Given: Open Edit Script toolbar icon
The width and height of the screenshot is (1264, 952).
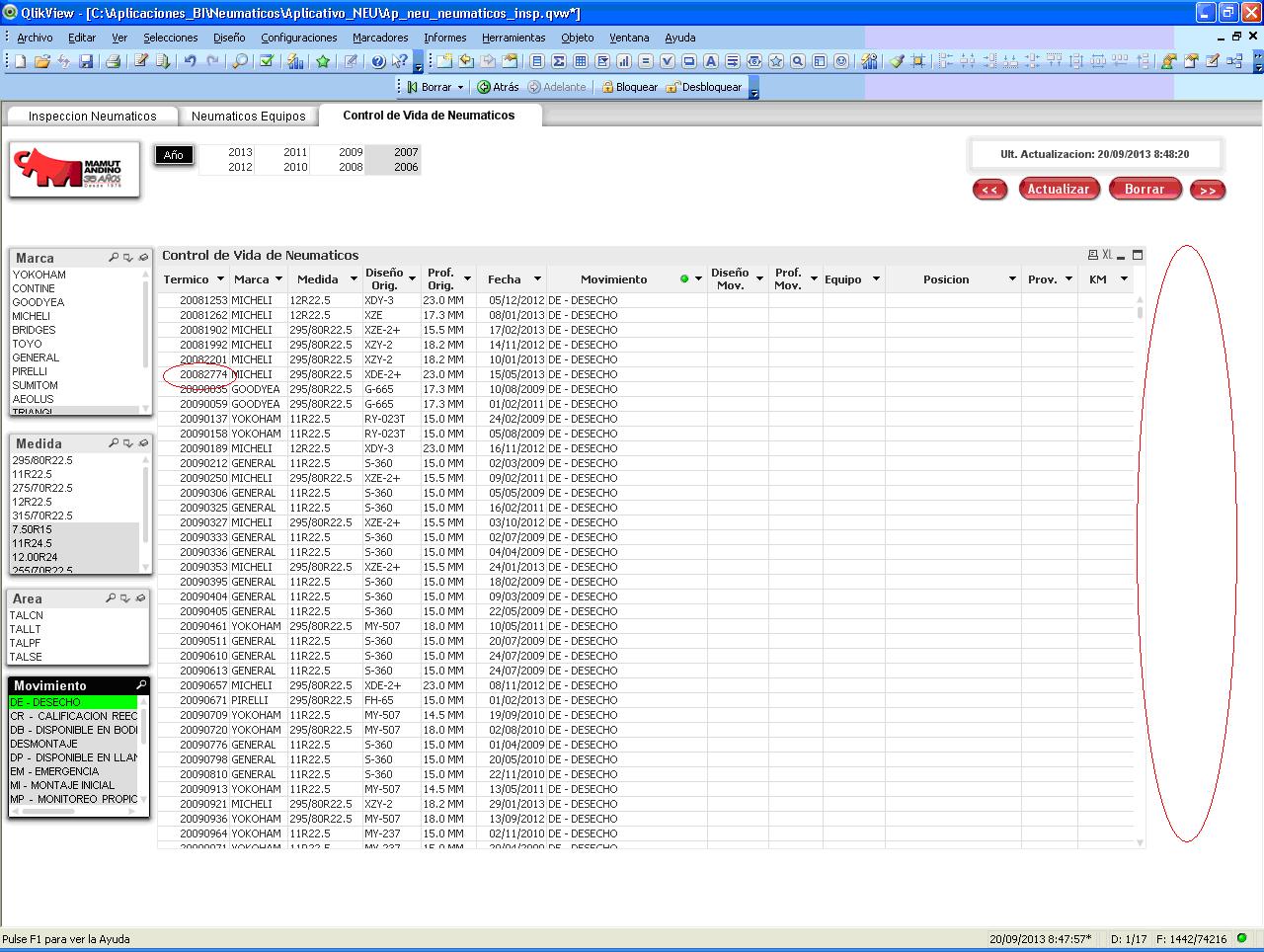Looking at the screenshot, I should [141, 61].
